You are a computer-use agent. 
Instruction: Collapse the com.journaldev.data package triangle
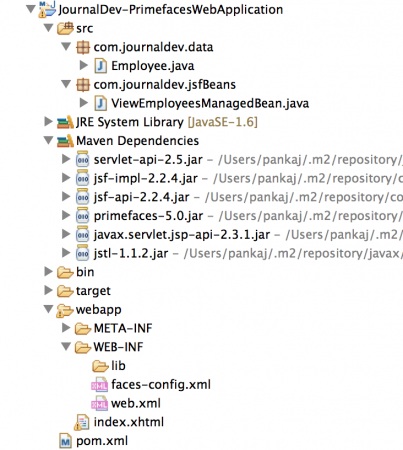pos(66,47)
